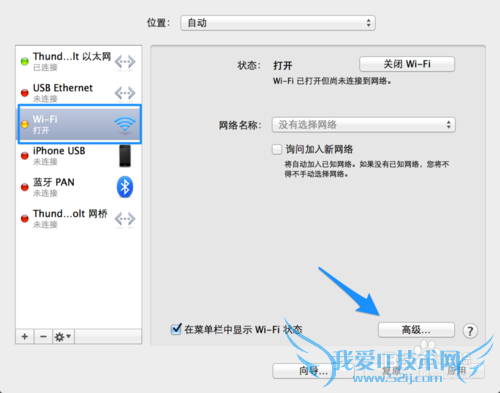Click the 向导 assistant button
This screenshot has width=500, height=393.
(x=313, y=371)
